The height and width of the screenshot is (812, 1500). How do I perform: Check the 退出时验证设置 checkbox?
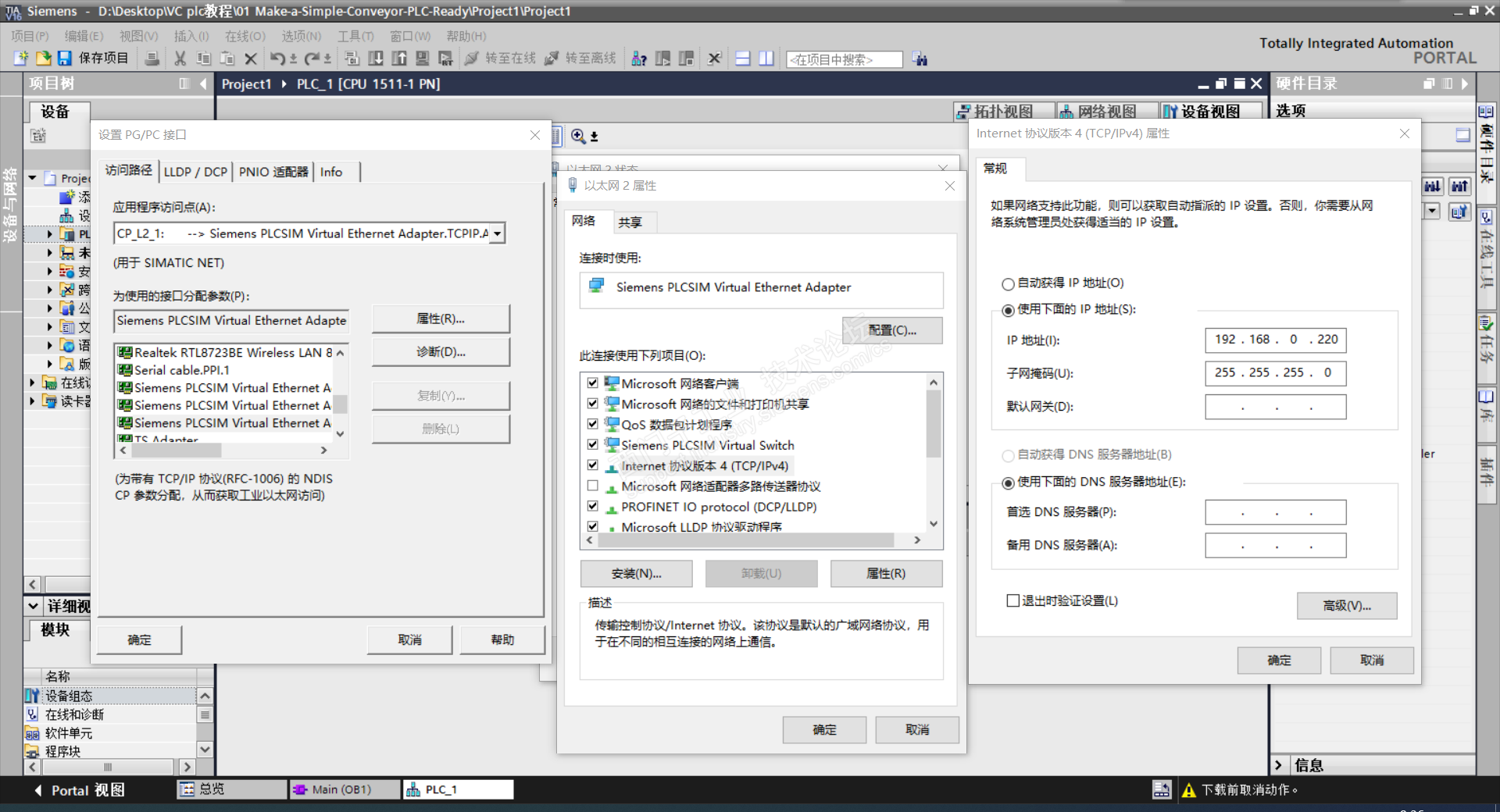[1013, 601]
